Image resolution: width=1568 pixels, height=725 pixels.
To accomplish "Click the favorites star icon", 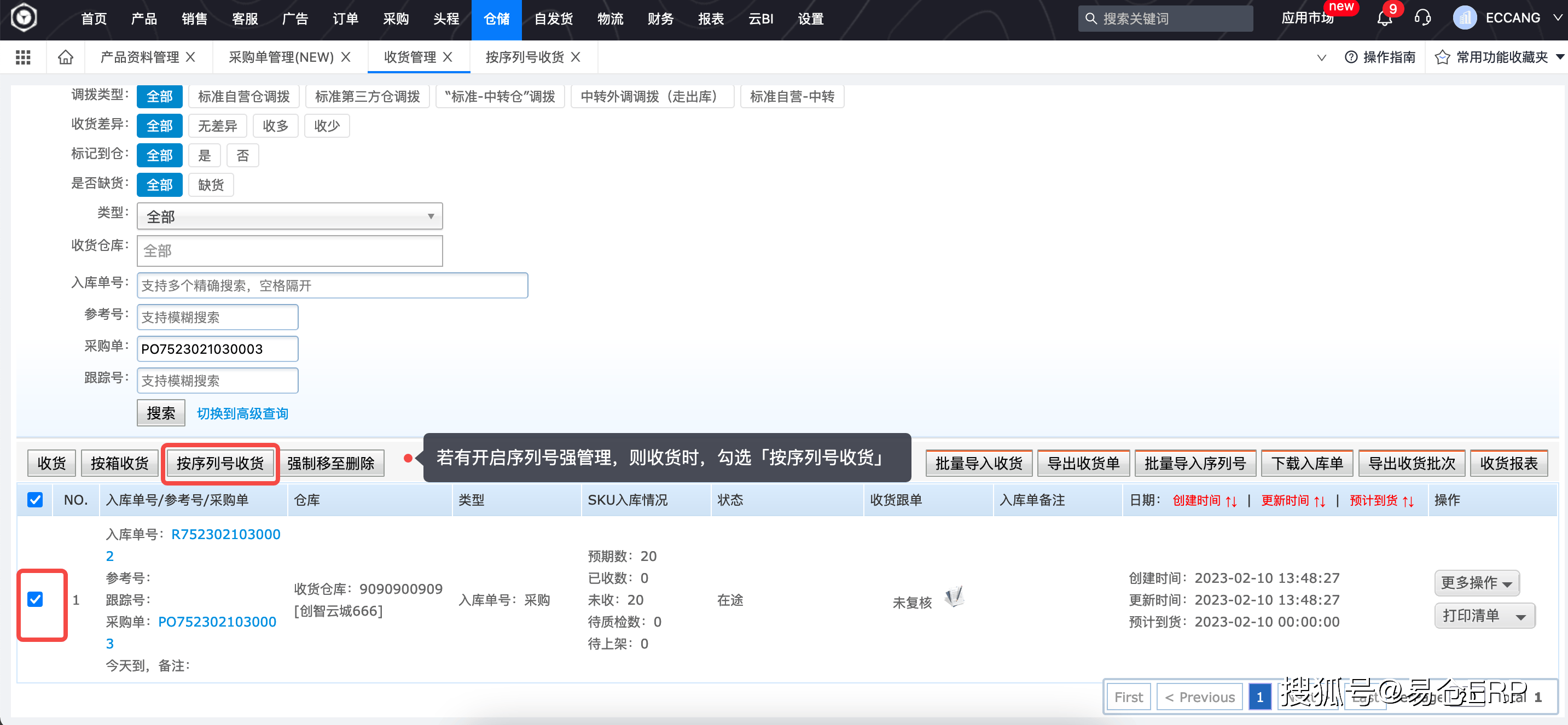I will pos(1442,57).
